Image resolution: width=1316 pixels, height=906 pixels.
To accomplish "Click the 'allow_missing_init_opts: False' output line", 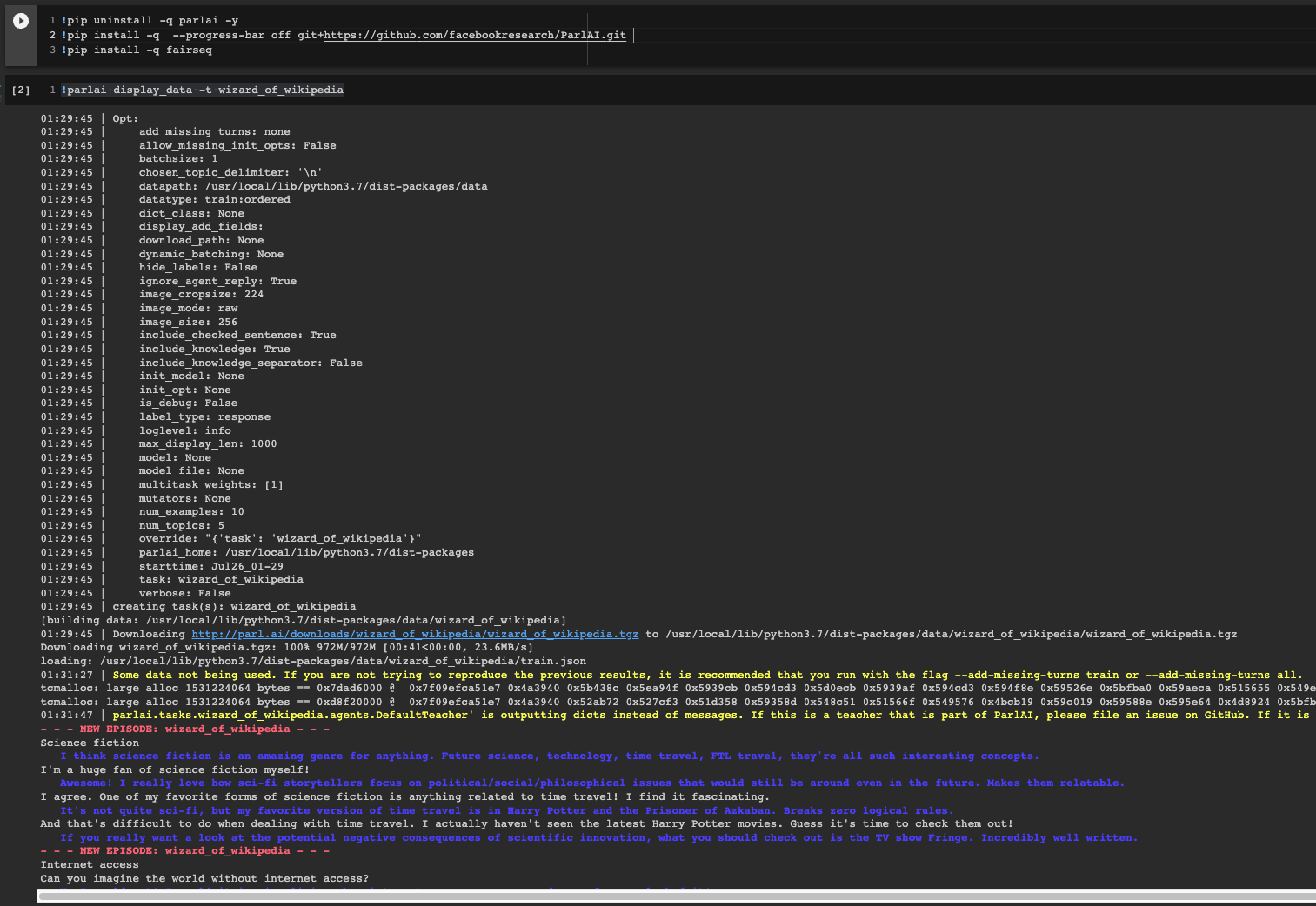I will [x=237, y=145].
